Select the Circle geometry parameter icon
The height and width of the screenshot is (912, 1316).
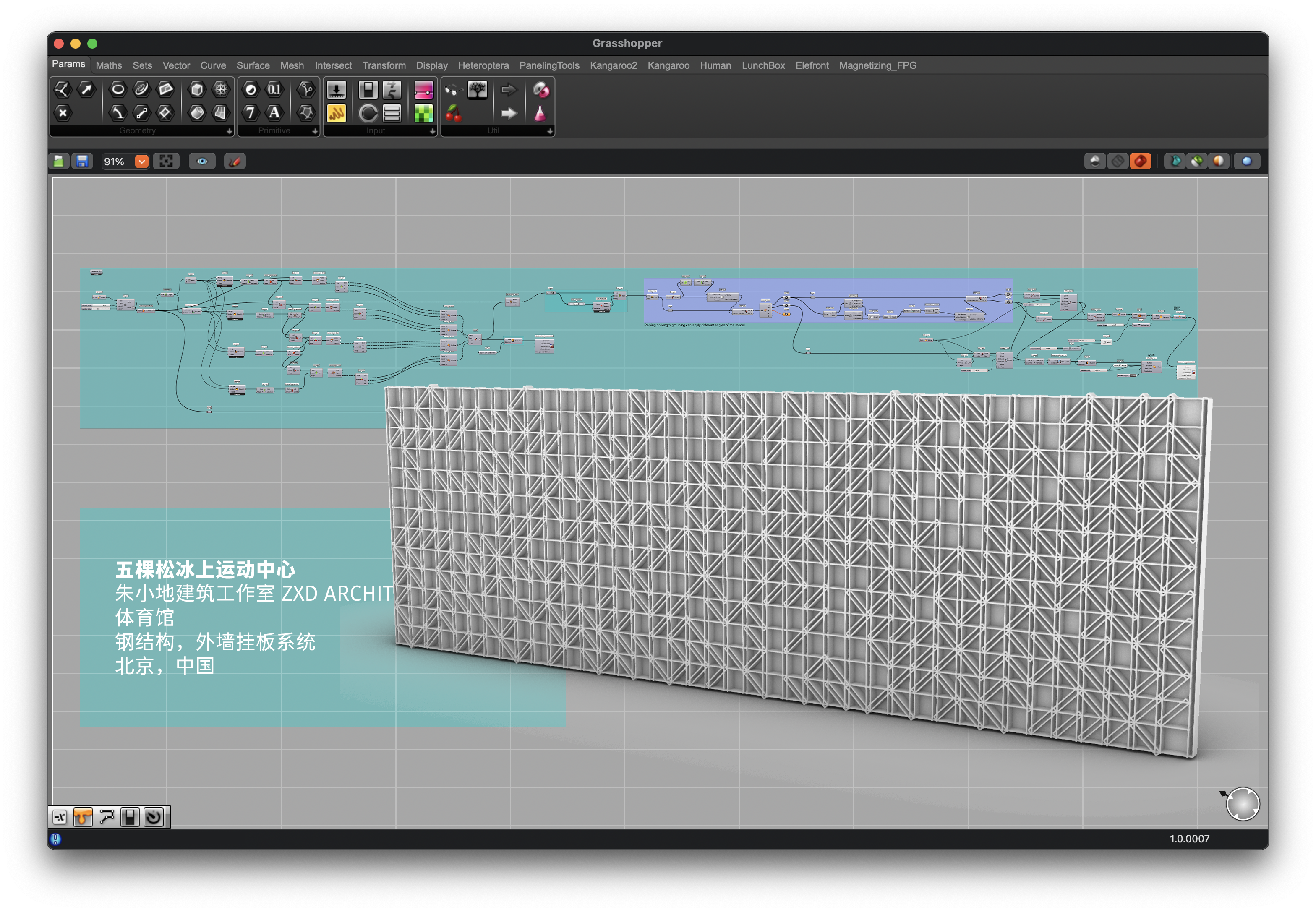(118, 89)
